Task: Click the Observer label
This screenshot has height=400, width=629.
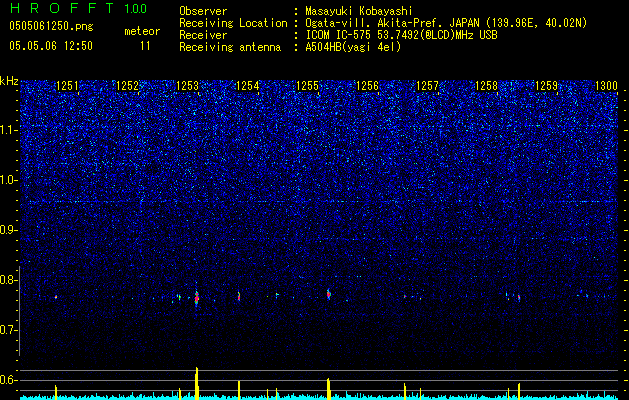Action: (x=203, y=11)
